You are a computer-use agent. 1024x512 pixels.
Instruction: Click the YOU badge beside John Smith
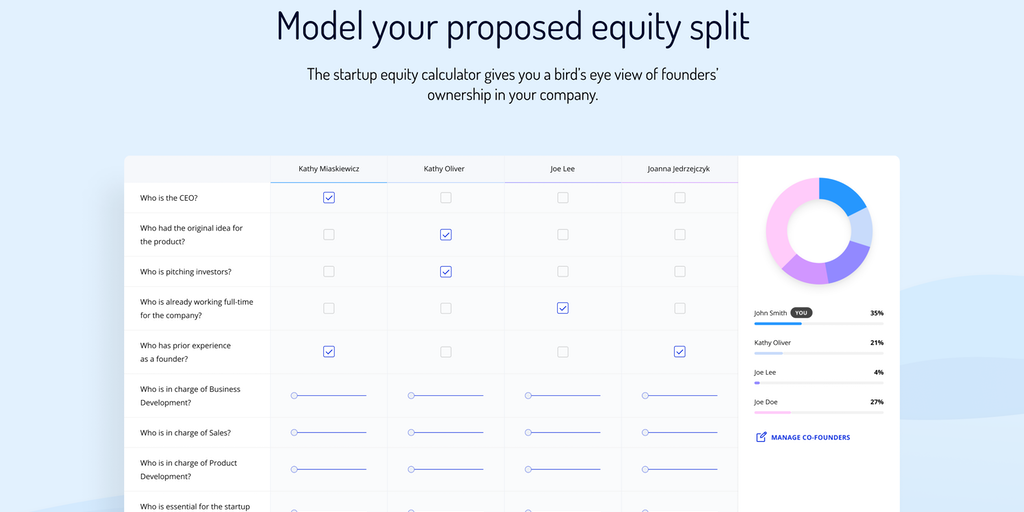pos(801,313)
